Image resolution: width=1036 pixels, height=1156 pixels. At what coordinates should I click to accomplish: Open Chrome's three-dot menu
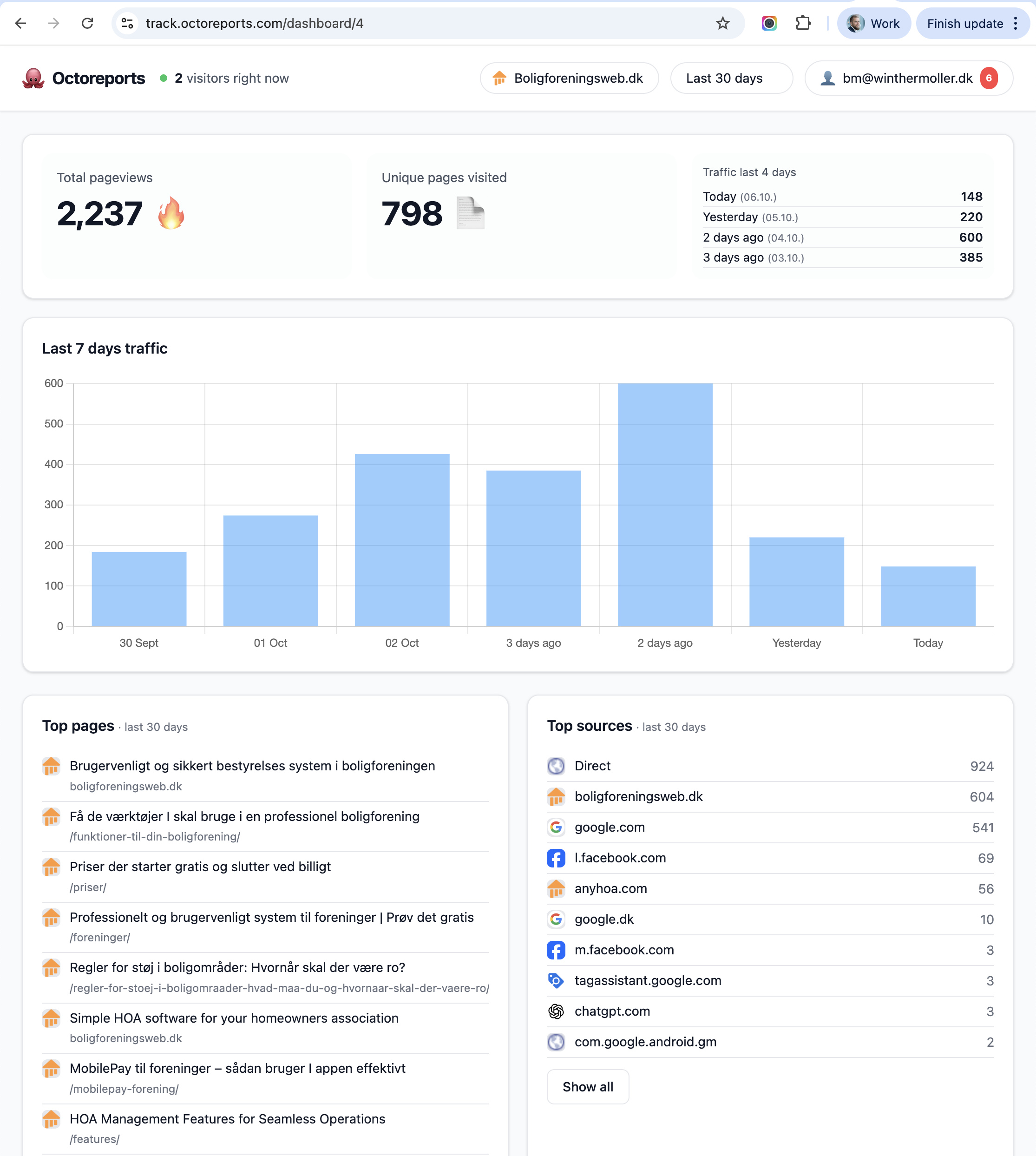point(1016,23)
